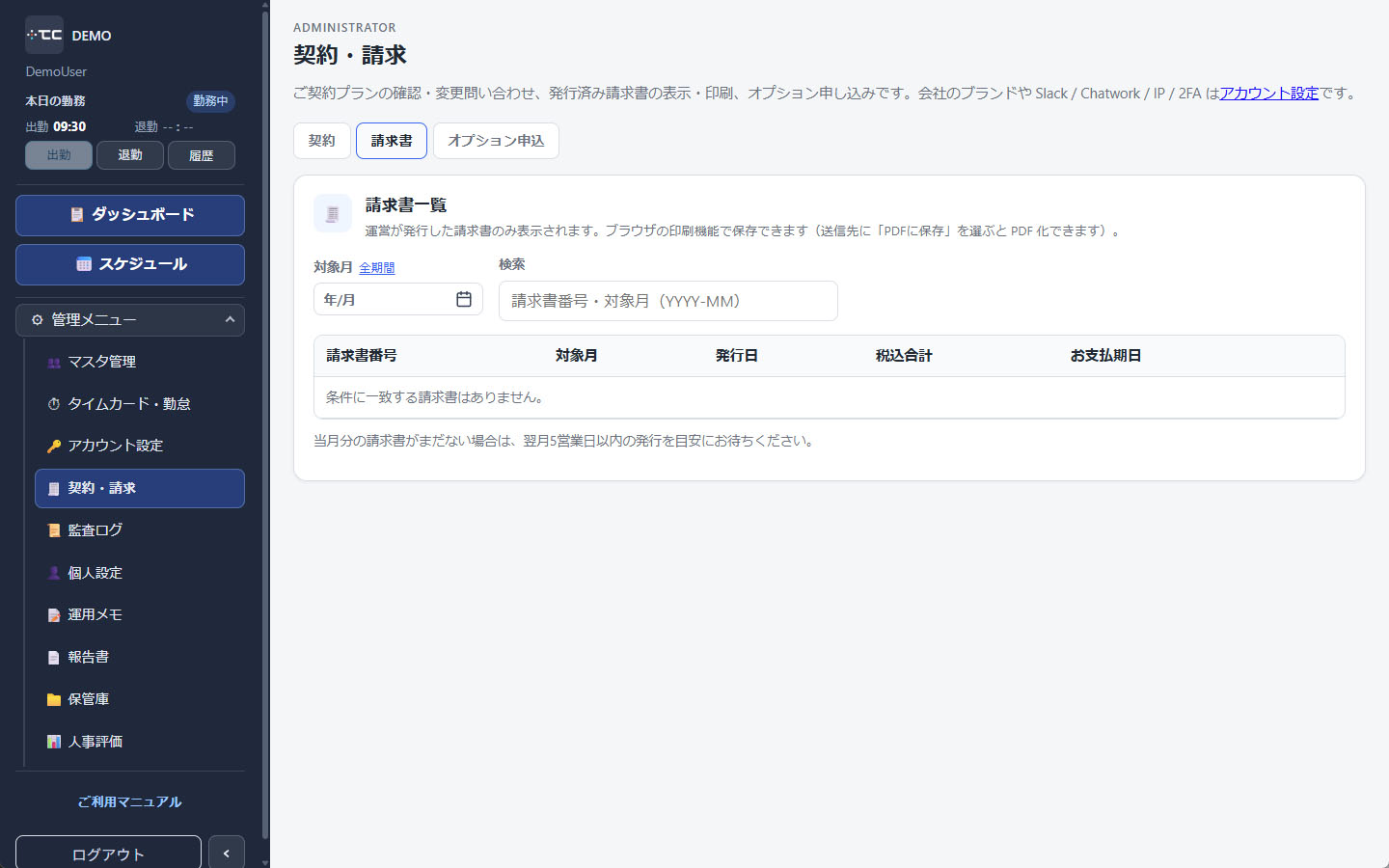This screenshot has height=868, width=1389.
Task: Go to タイムカード・勤怠 menu item
Action: point(140,404)
